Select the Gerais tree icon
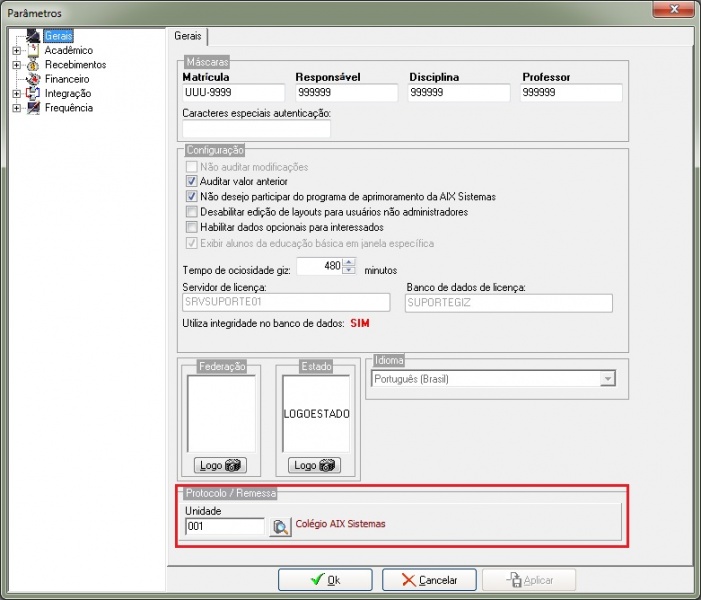The width and height of the screenshot is (701, 600). [33, 36]
